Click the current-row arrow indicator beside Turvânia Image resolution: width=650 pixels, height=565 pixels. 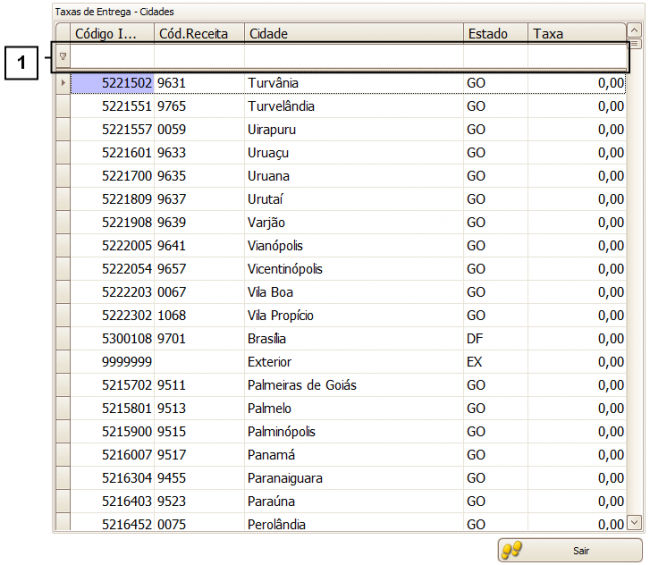63,82
